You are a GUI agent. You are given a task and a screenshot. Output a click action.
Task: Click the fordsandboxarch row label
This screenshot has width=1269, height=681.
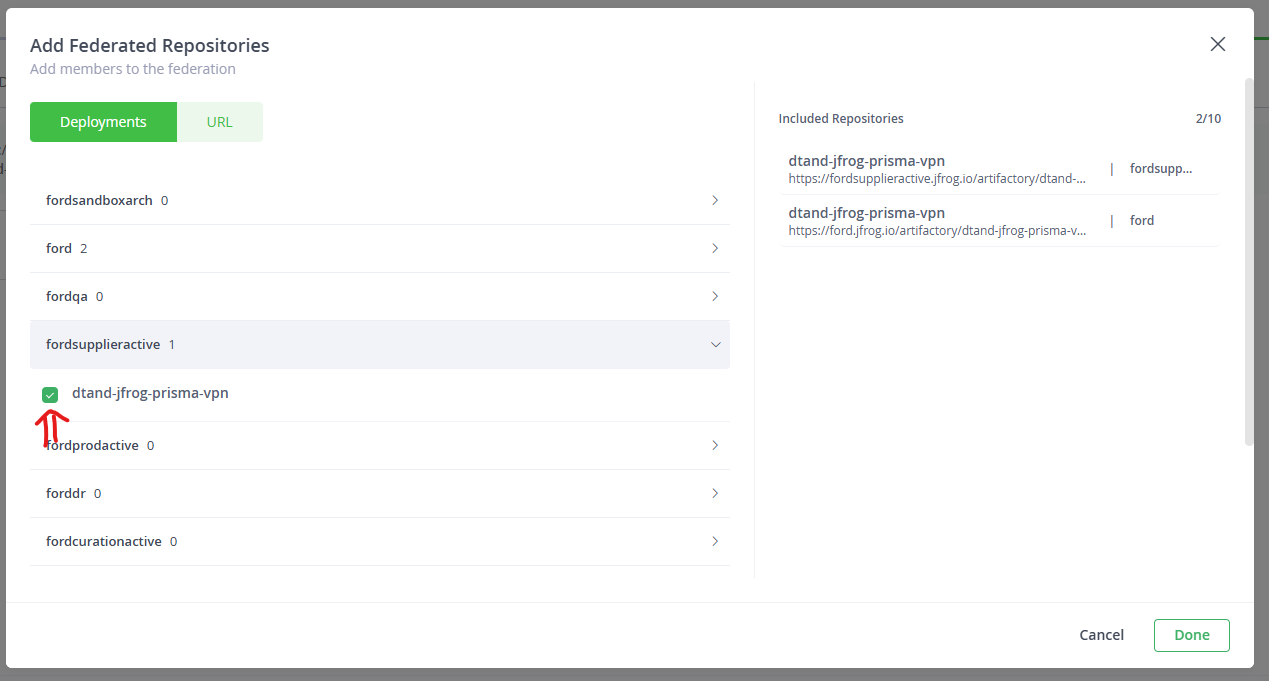pyautogui.click(x=99, y=200)
